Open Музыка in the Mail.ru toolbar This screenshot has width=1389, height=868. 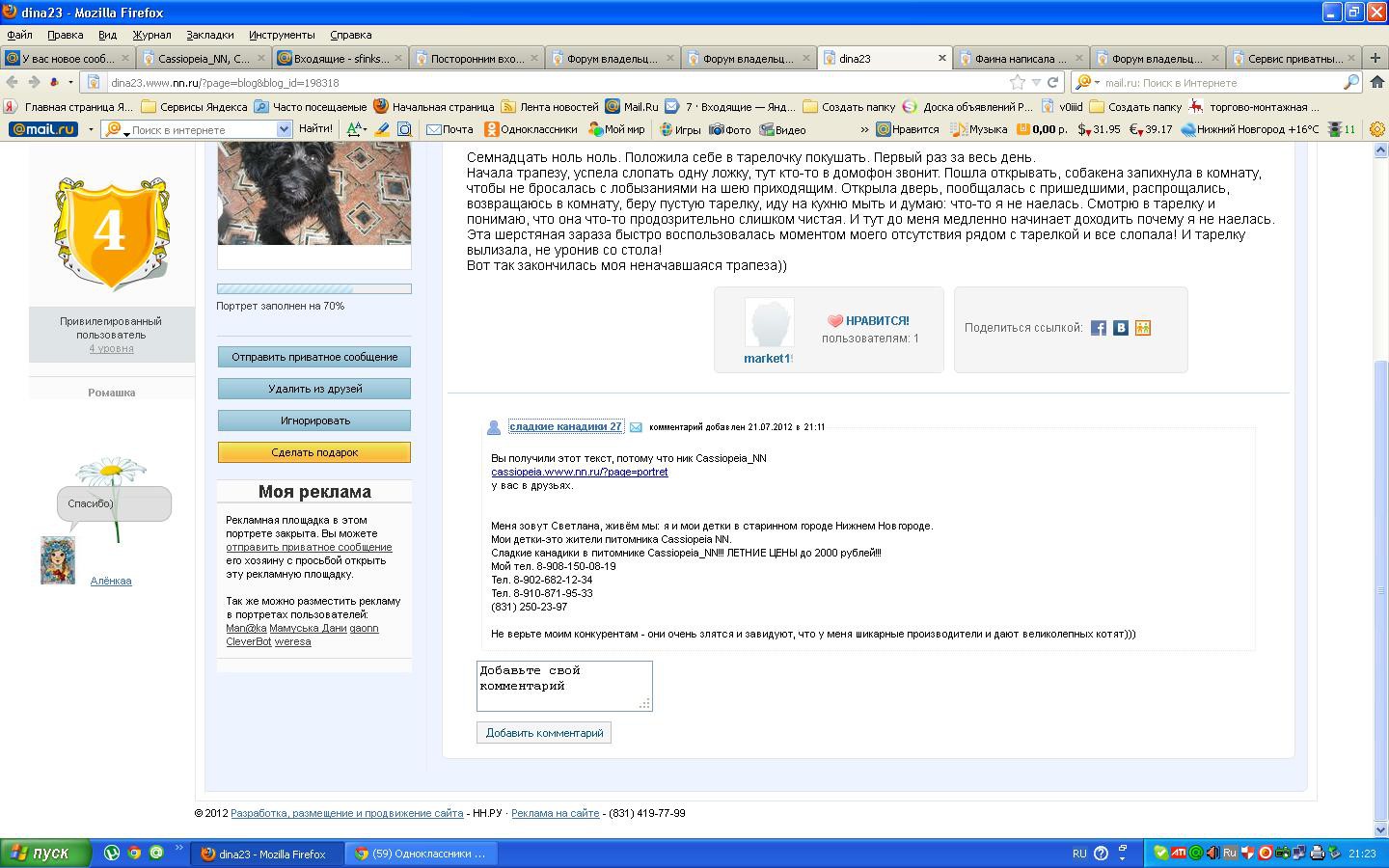click(x=978, y=129)
